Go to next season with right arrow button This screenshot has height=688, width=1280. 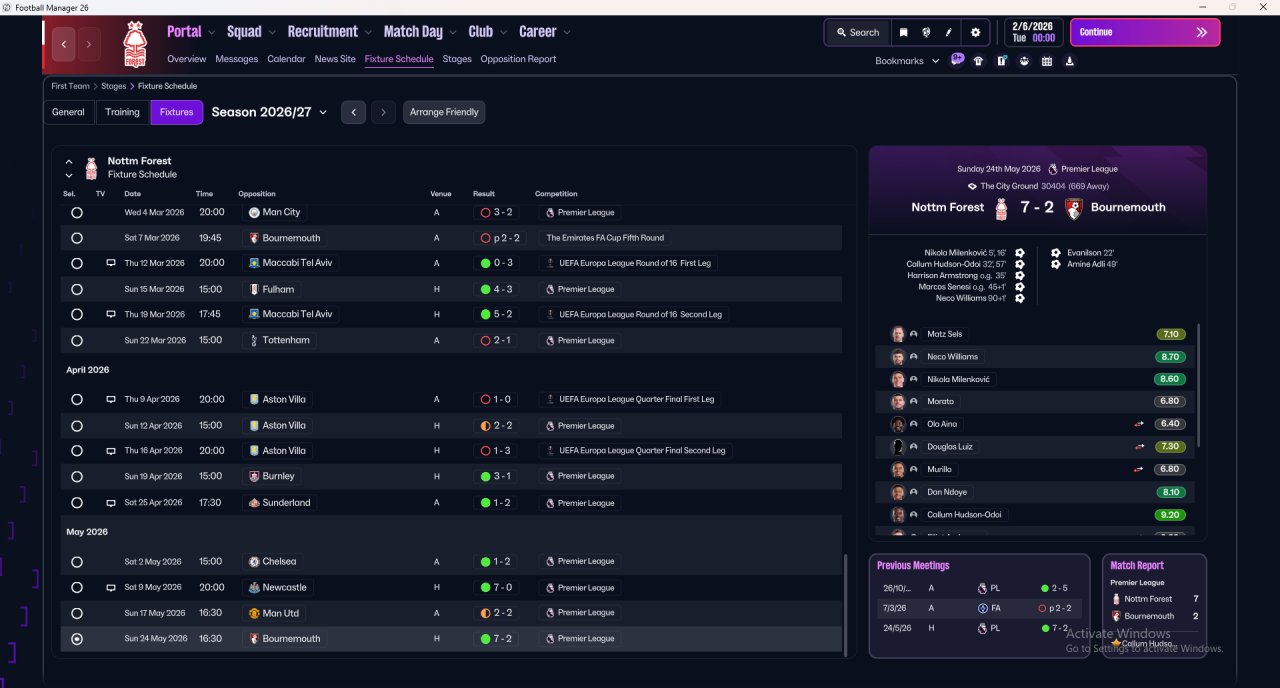click(383, 112)
